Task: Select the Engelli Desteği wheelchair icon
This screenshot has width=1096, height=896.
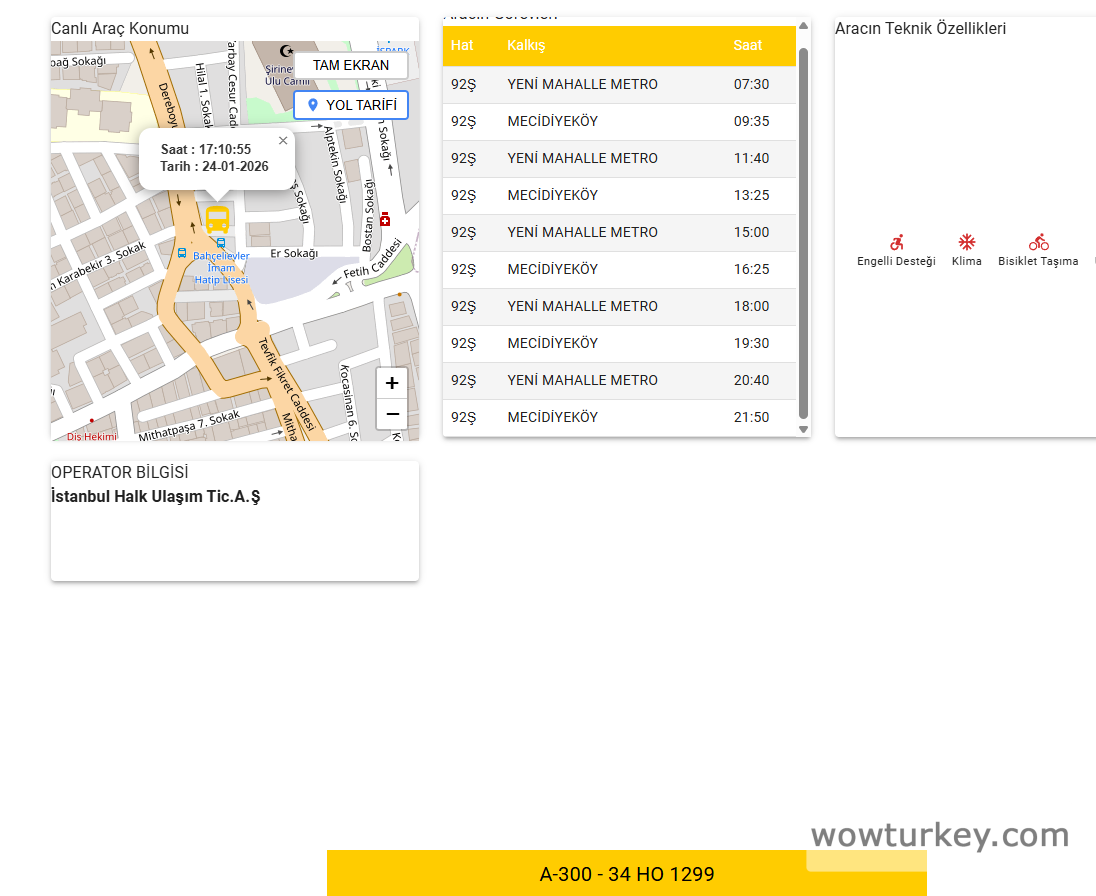Action: (896, 242)
